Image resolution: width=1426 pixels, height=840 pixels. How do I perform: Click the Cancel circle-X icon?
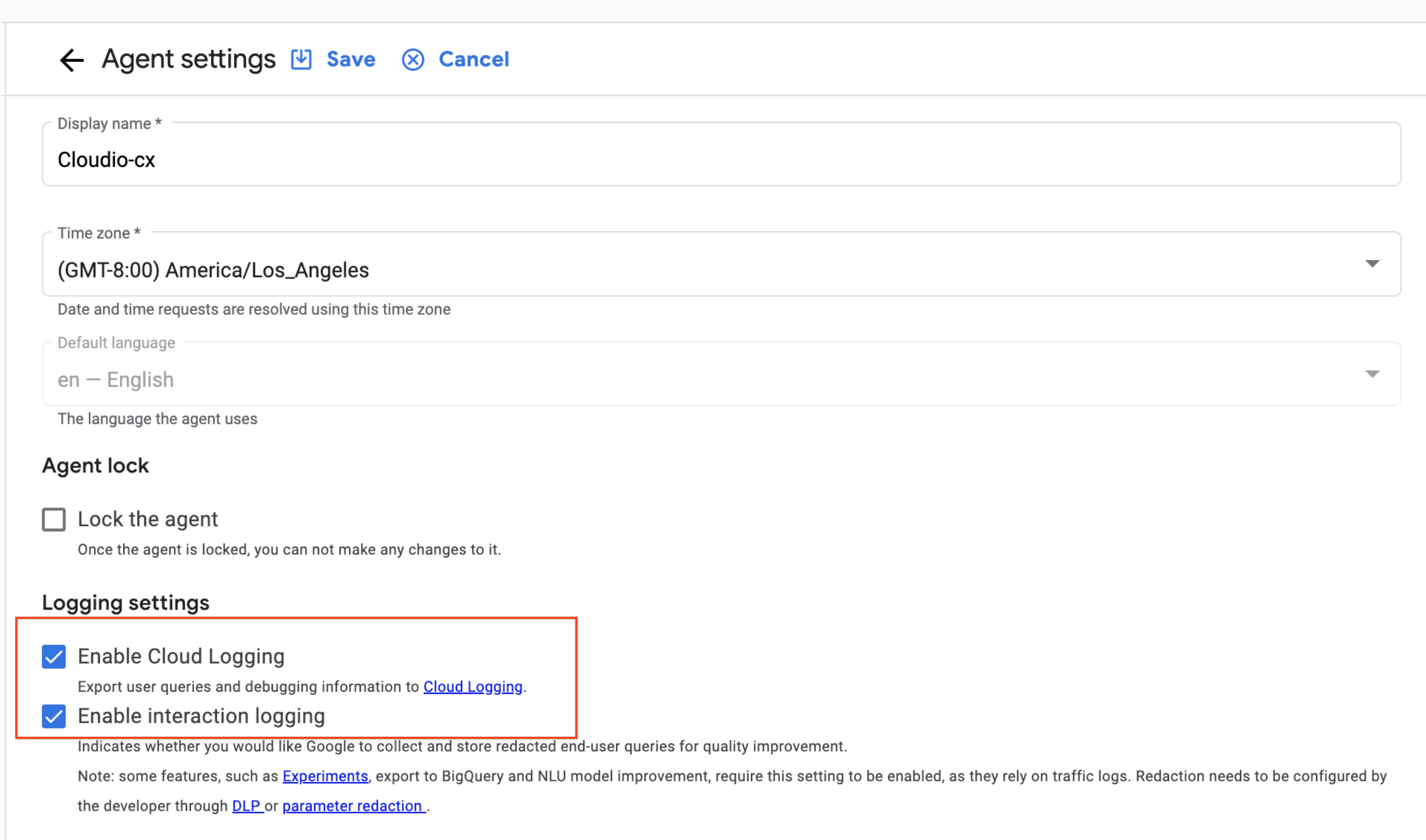tap(412, 60)
